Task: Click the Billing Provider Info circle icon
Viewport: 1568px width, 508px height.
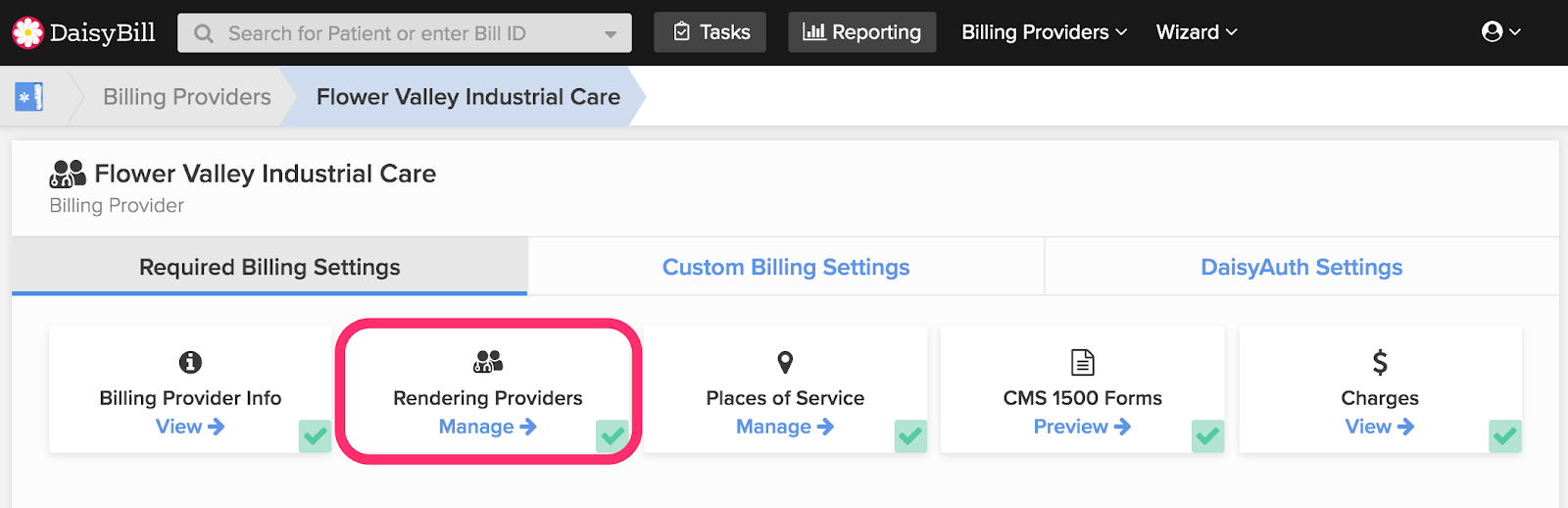Action: [190, 363]
